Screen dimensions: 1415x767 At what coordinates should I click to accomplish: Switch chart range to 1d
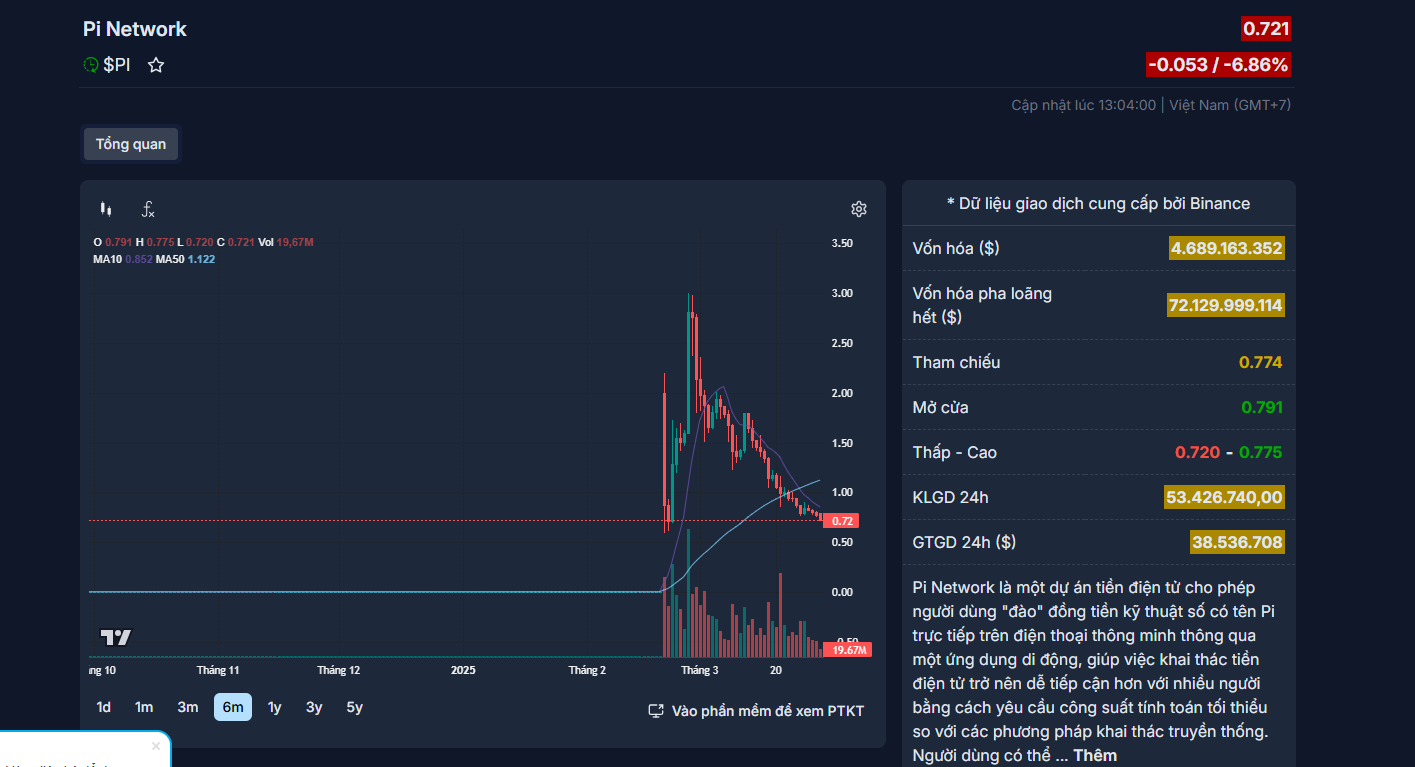tap(104, 707)
